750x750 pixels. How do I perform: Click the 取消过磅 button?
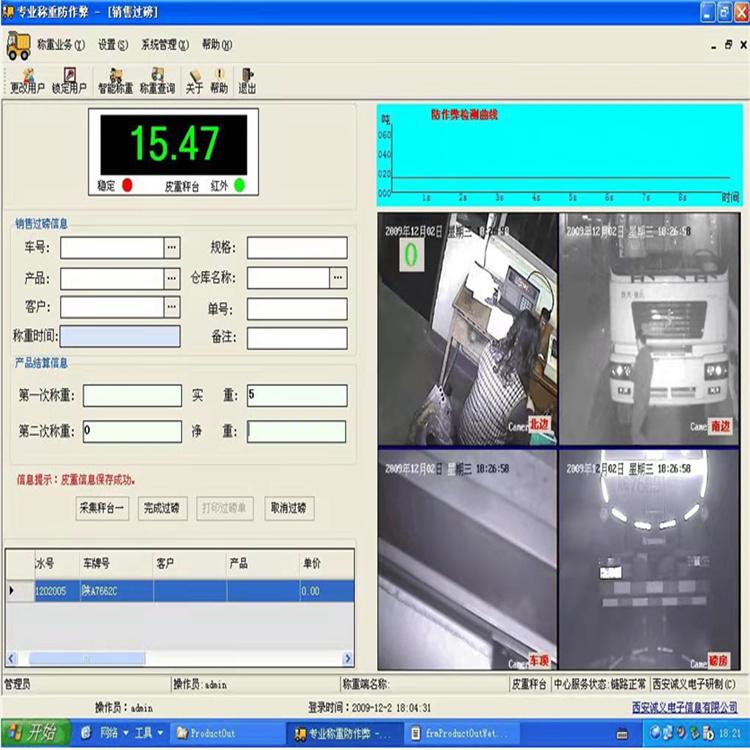point(287,508)
